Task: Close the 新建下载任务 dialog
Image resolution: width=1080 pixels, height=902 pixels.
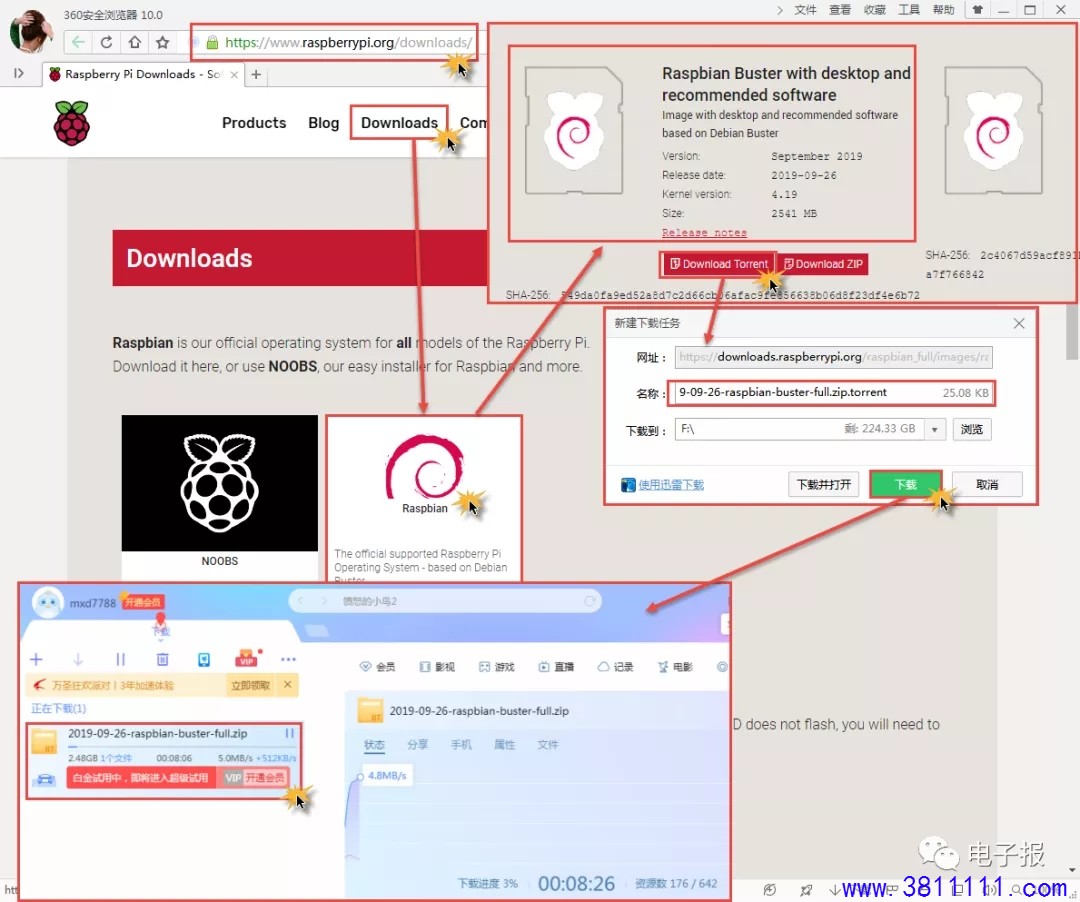Action: tap(1019, 324)
